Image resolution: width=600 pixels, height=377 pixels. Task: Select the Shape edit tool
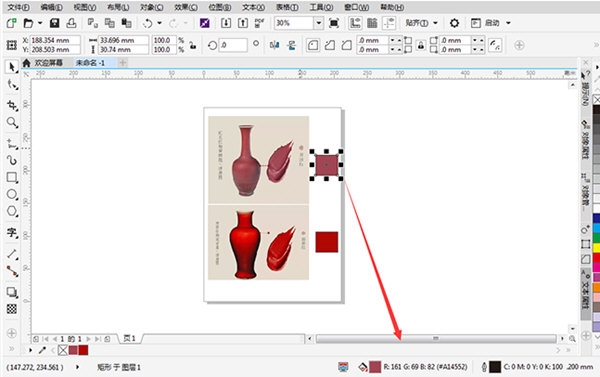pos(12,85)
